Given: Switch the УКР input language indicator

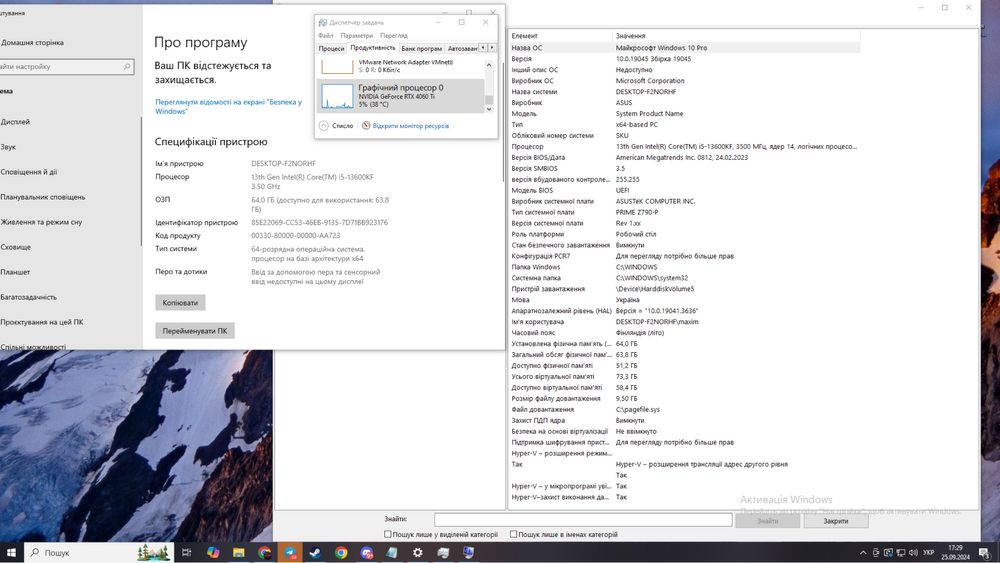Looking at the screenshot, I should tap(929, 552).
